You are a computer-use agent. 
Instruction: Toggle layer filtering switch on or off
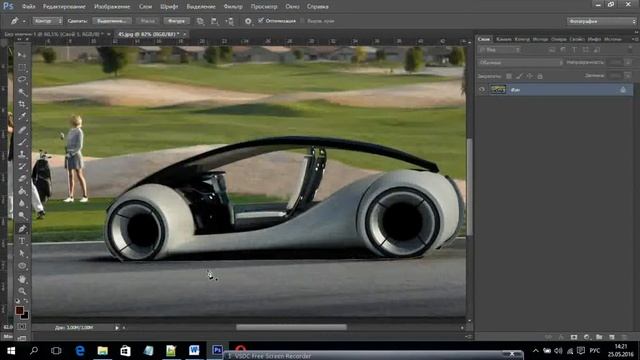click(x=629, y=50)
